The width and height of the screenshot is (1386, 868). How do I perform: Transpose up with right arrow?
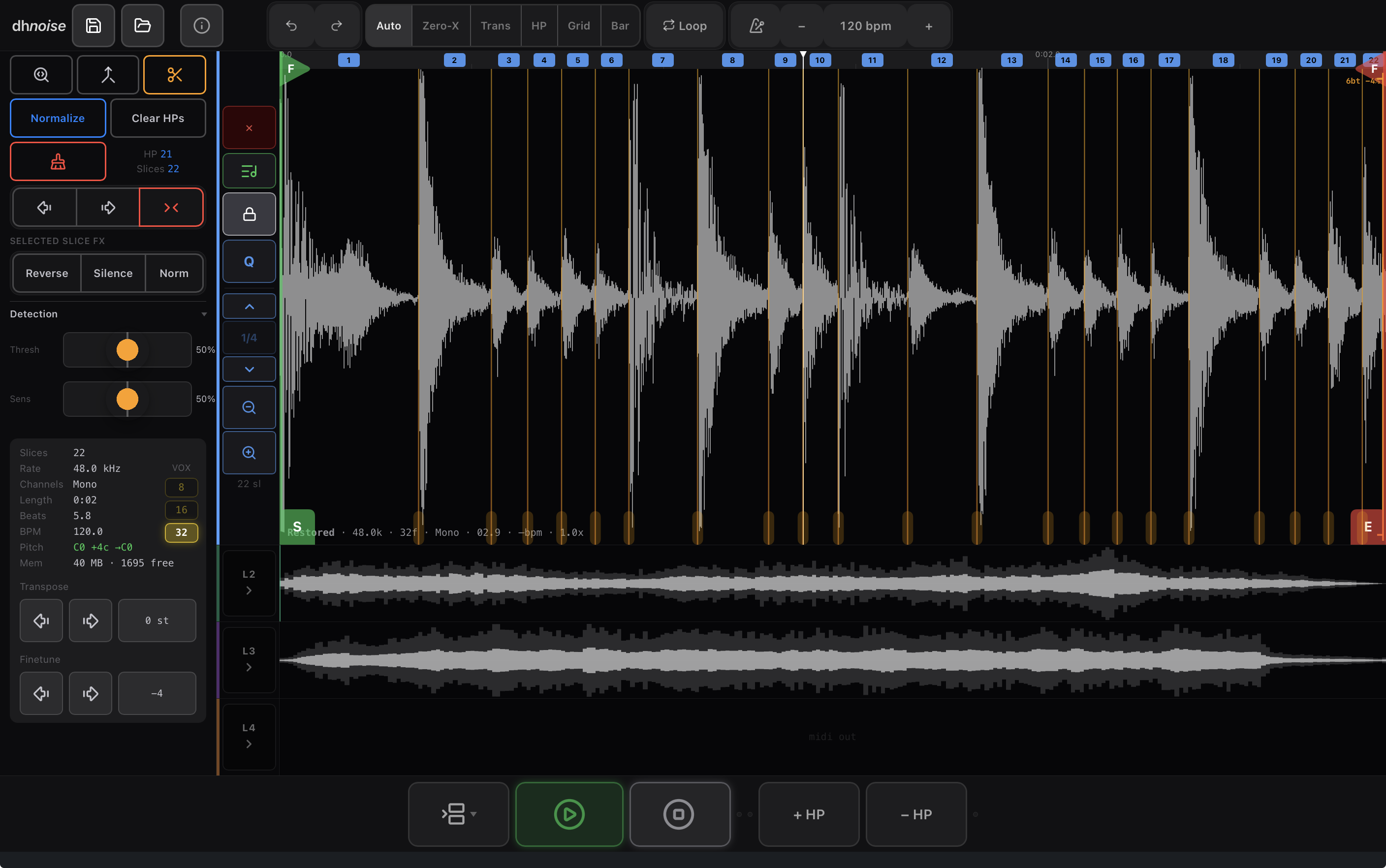91,620
